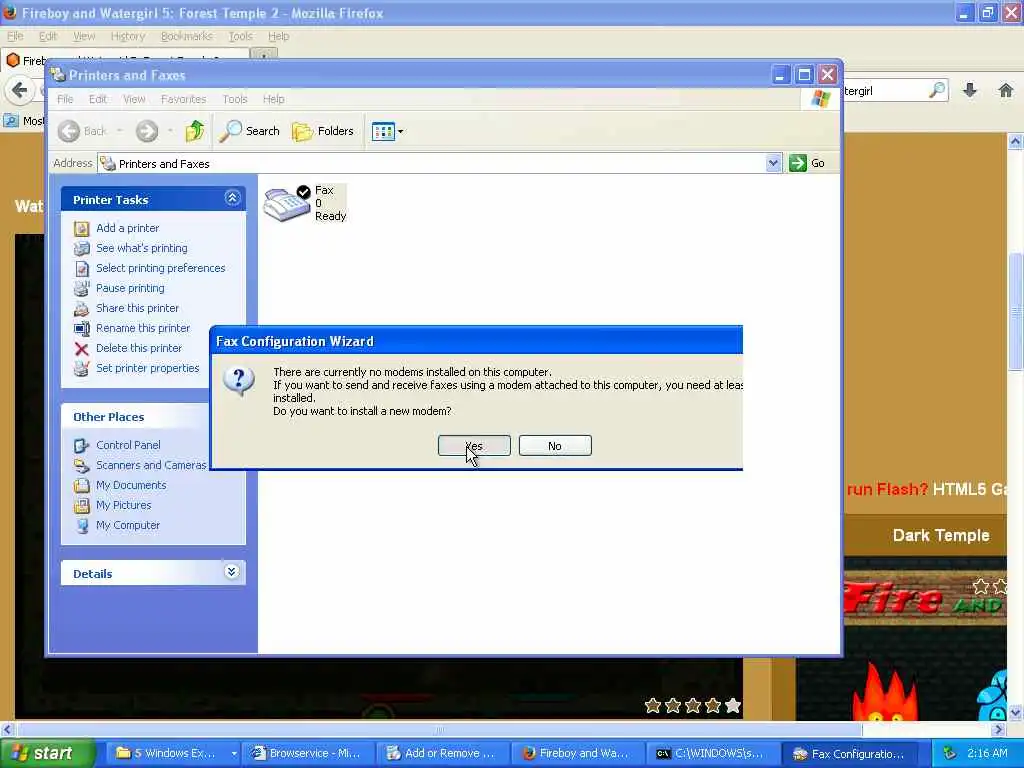Click No in Fax Configuration Wizard
1024x768 pixels.
(x=555, y=446)
